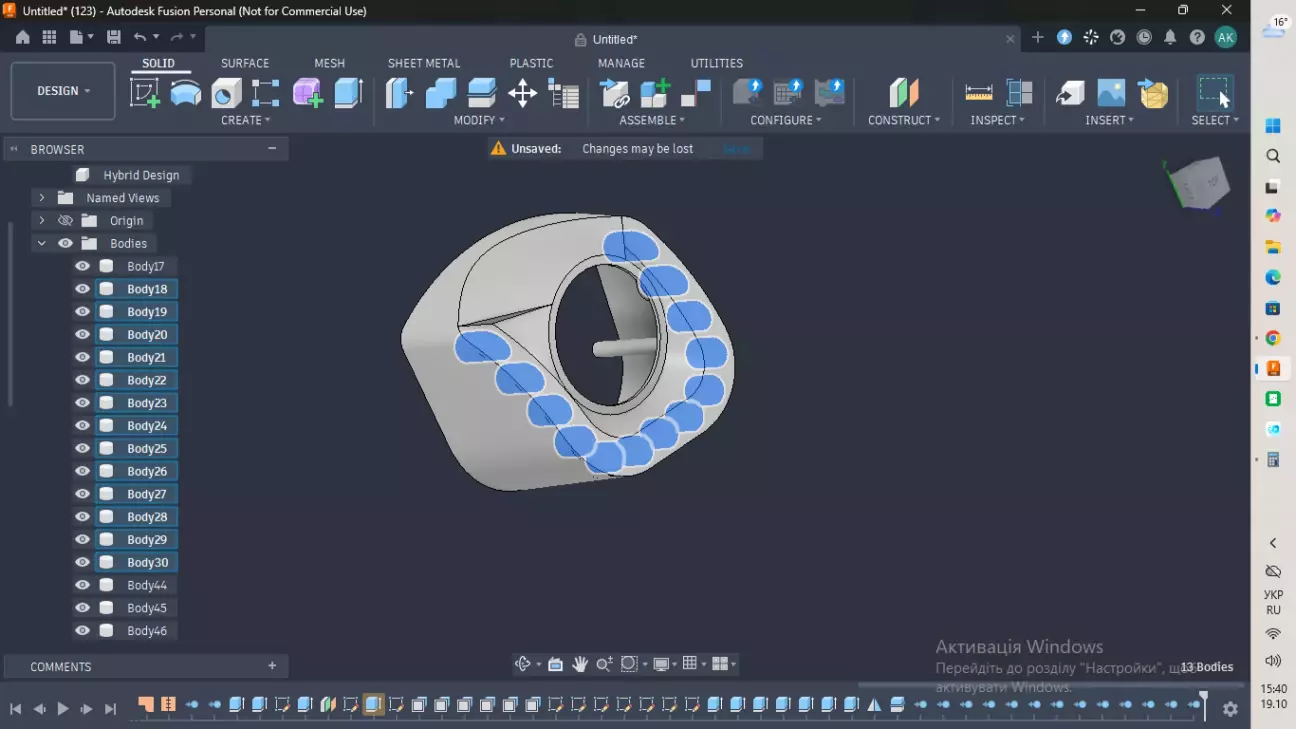This screenshot has width=1296, height=729.
Task: Click the Measure tool icon
Action: (x=978, y=93)
